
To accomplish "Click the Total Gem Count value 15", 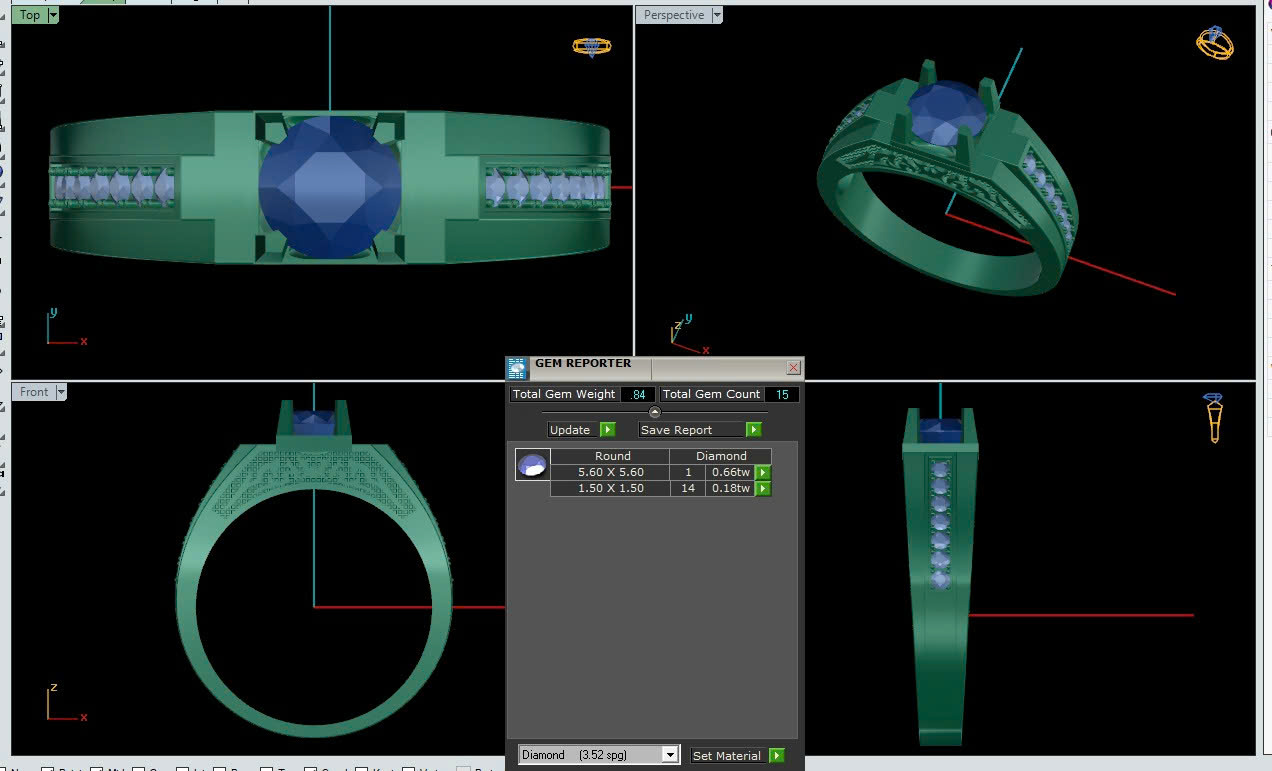I will click(x=782, y=395).
